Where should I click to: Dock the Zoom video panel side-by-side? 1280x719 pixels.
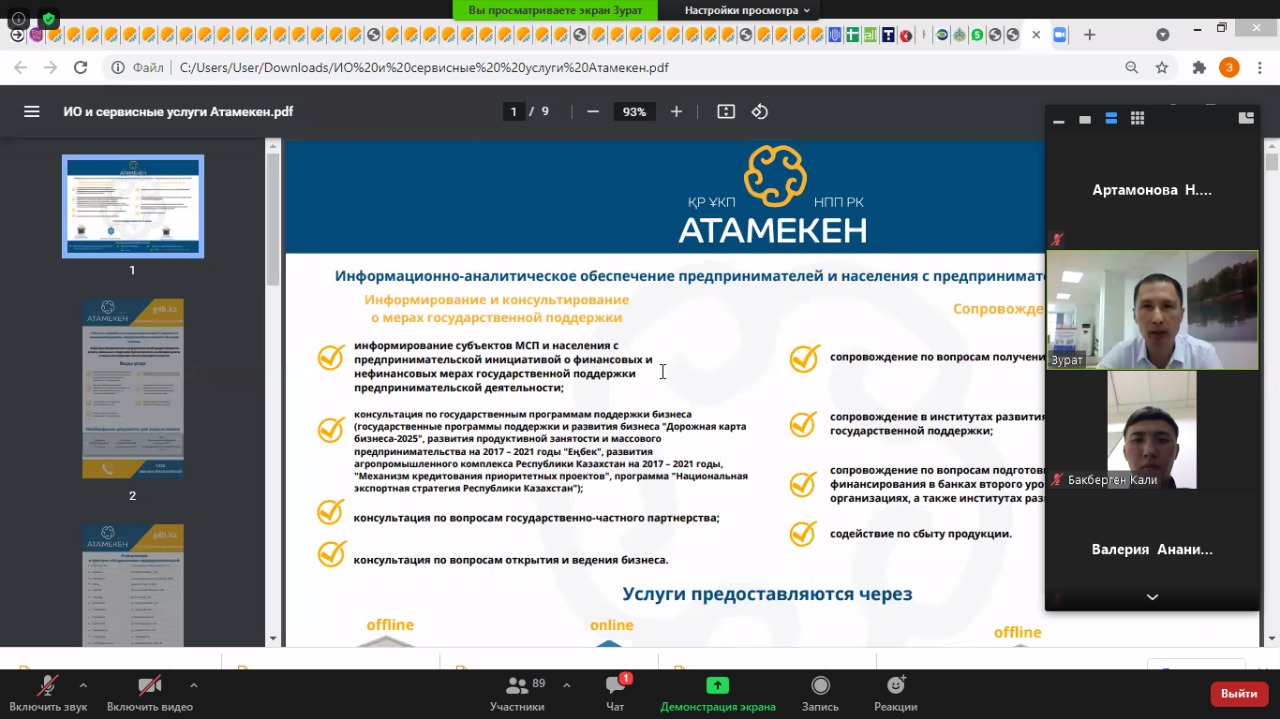(1246, 118)
